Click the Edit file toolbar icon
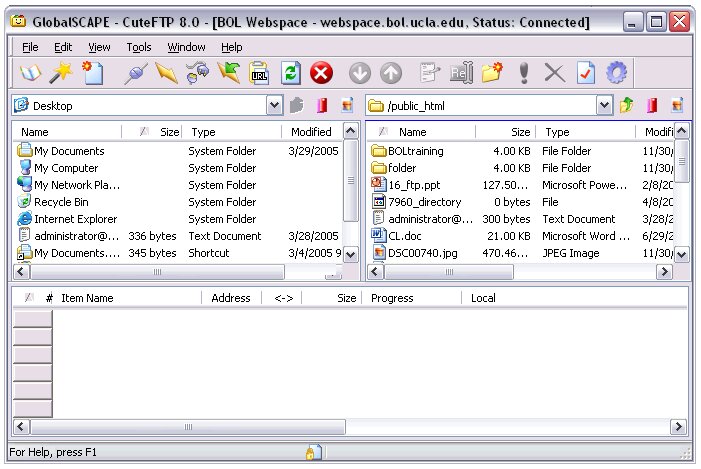701x469 pixels. (x=430, y=73)
